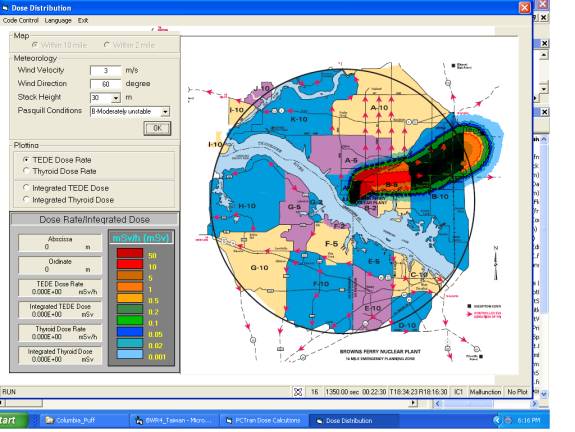Image resolution: width=575 pixels, height=432 pixels.
Task: Open Columbia_Puff folder from taskbar
Action: (70, 420)
